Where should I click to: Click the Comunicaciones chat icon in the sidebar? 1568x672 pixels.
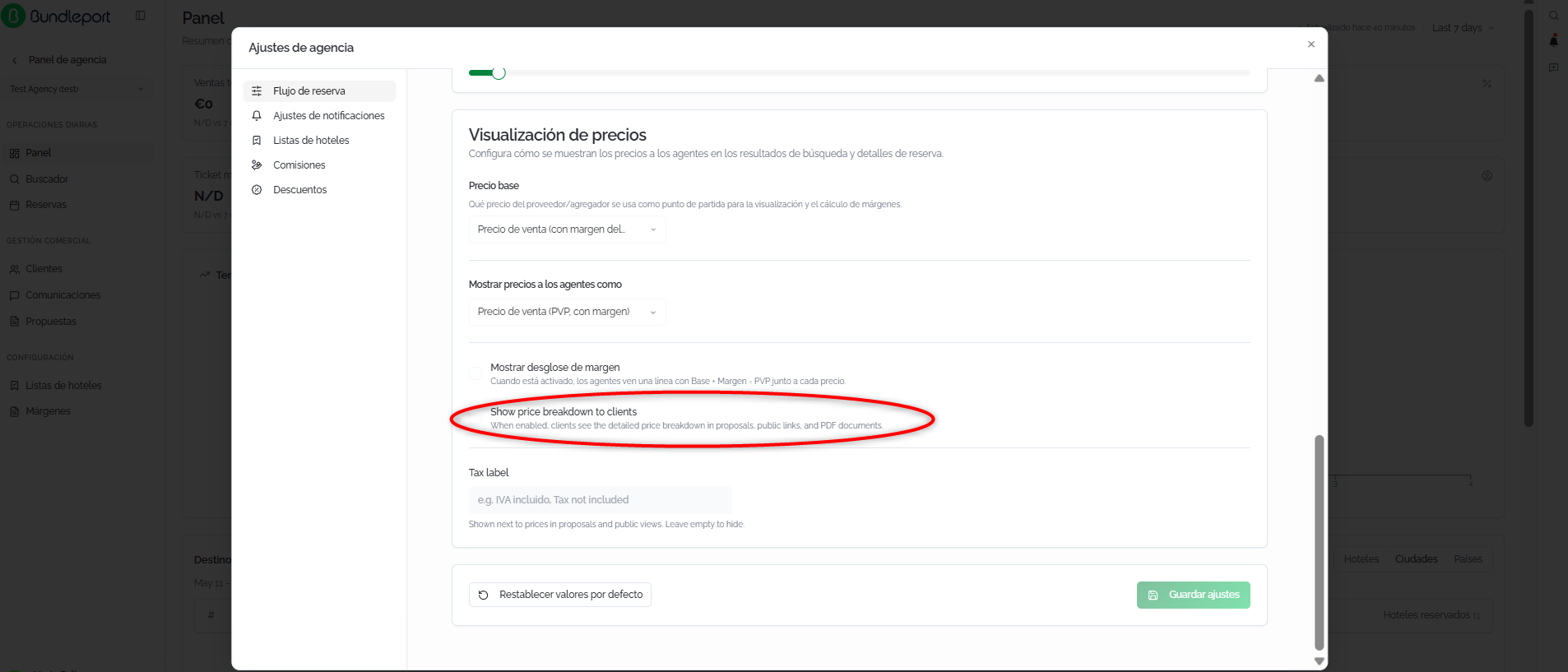point(15,295)
